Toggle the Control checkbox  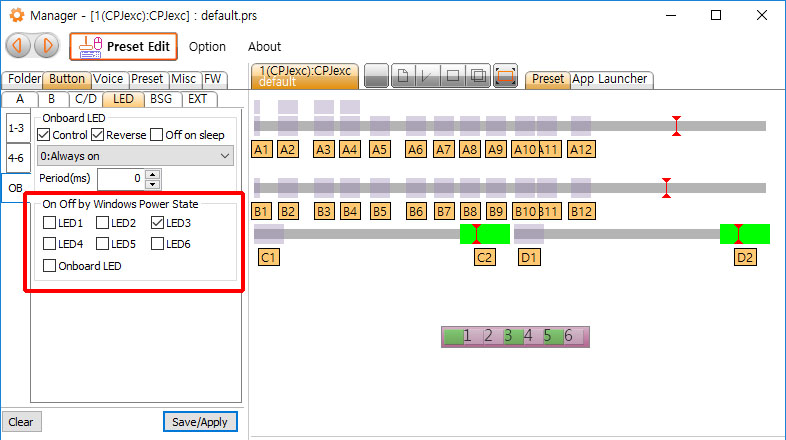click(x=44, y=135)
